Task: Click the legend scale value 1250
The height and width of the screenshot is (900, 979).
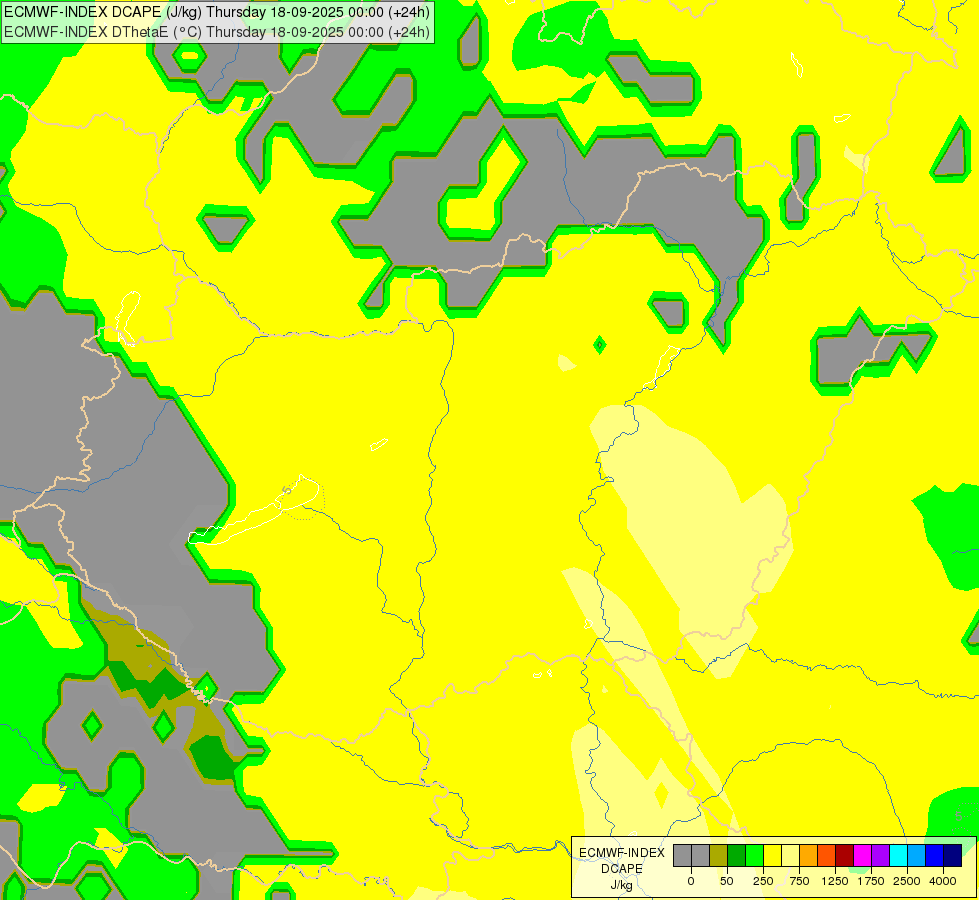Action: click(835, 881)
